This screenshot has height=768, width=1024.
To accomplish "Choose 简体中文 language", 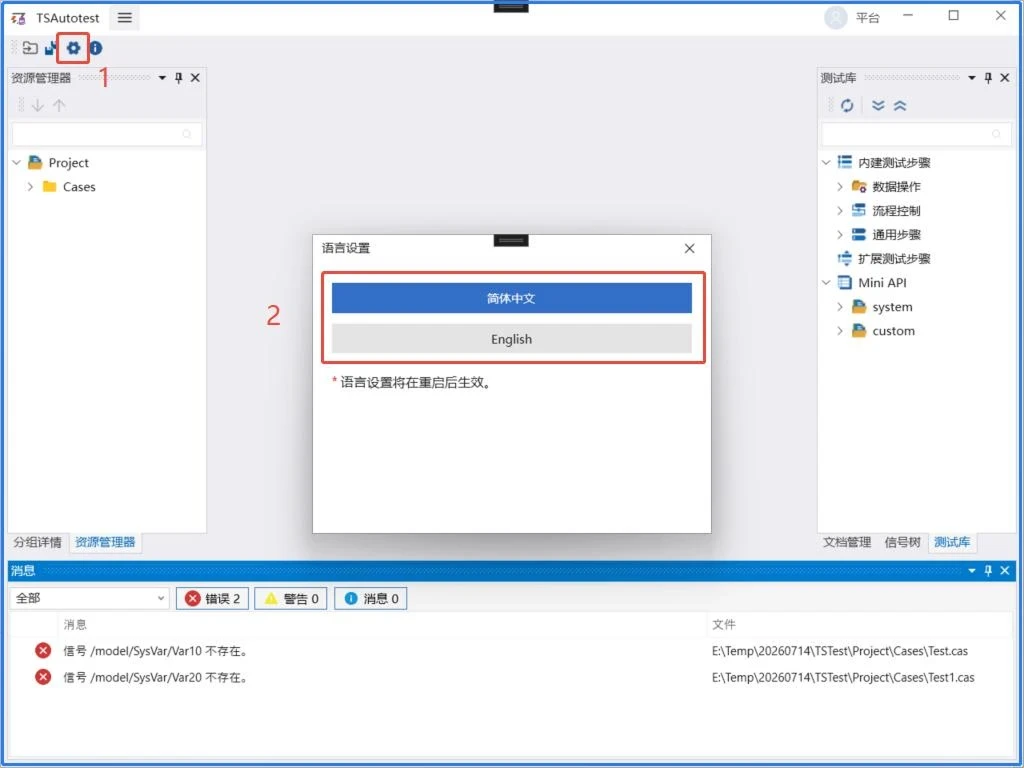I will (x=511, y=298).
